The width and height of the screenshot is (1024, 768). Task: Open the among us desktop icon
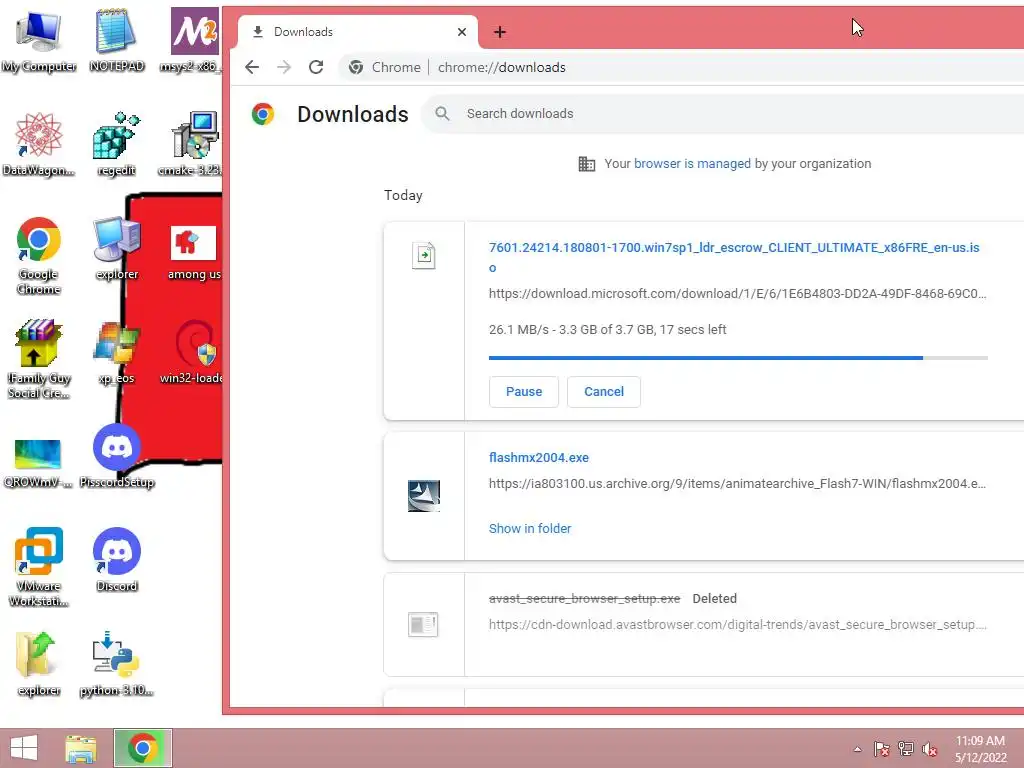(x=194, y=253)
